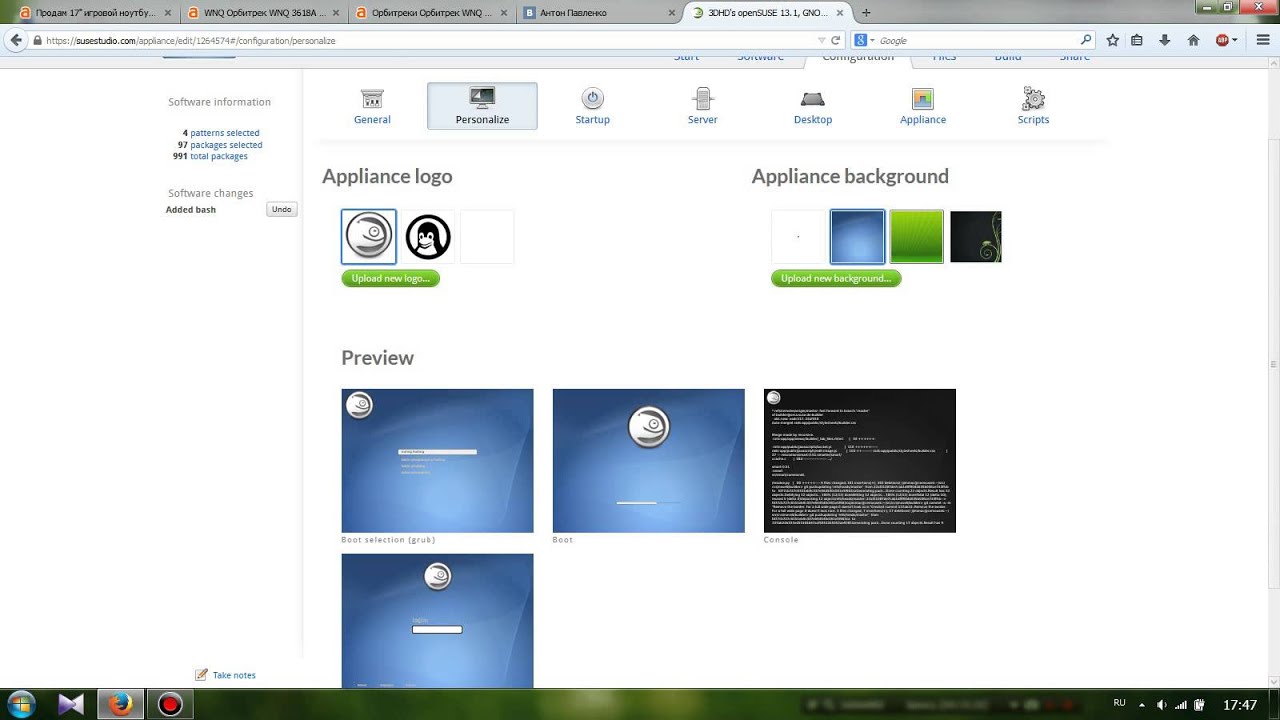
Task: Click the search magnifier icon
Action: [1086, 40]
